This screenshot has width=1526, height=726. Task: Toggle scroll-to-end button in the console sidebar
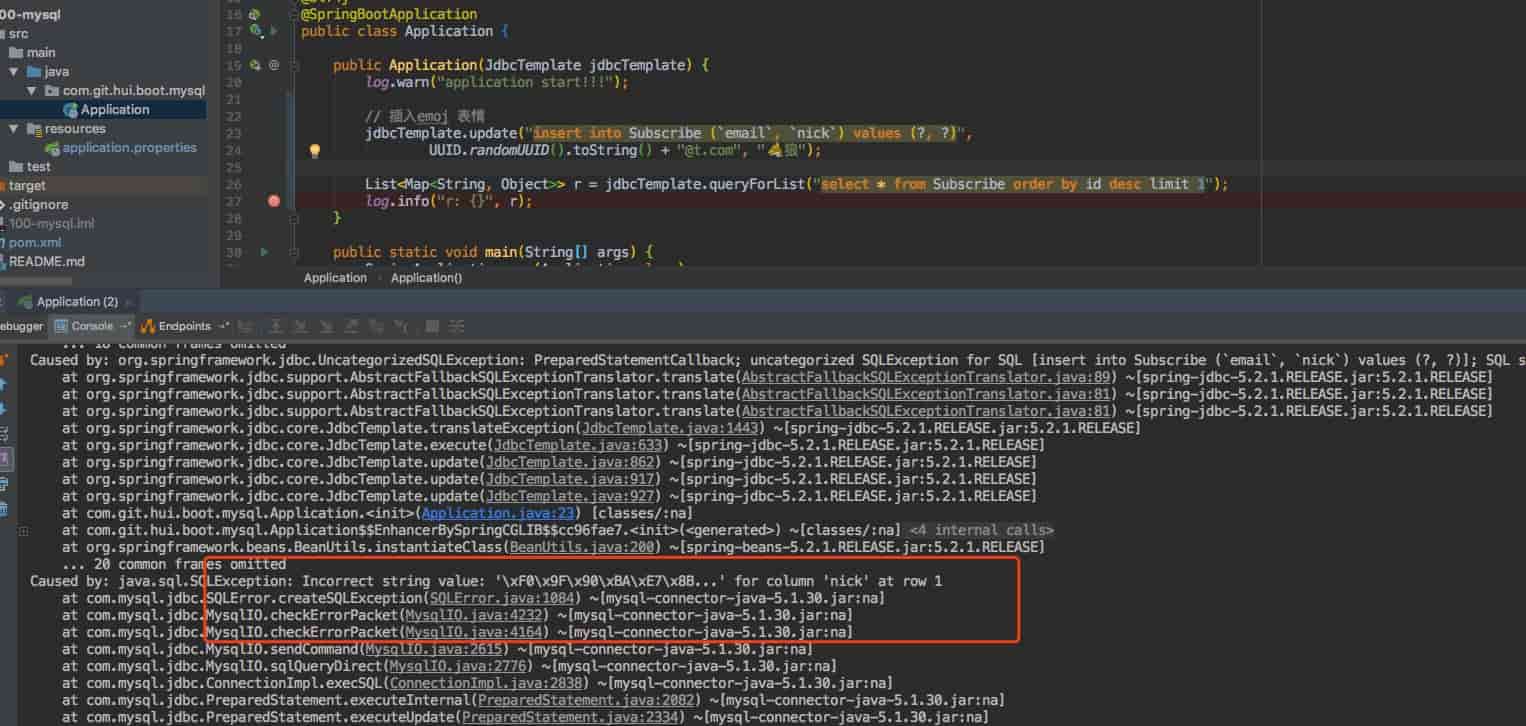click(4, 459)
